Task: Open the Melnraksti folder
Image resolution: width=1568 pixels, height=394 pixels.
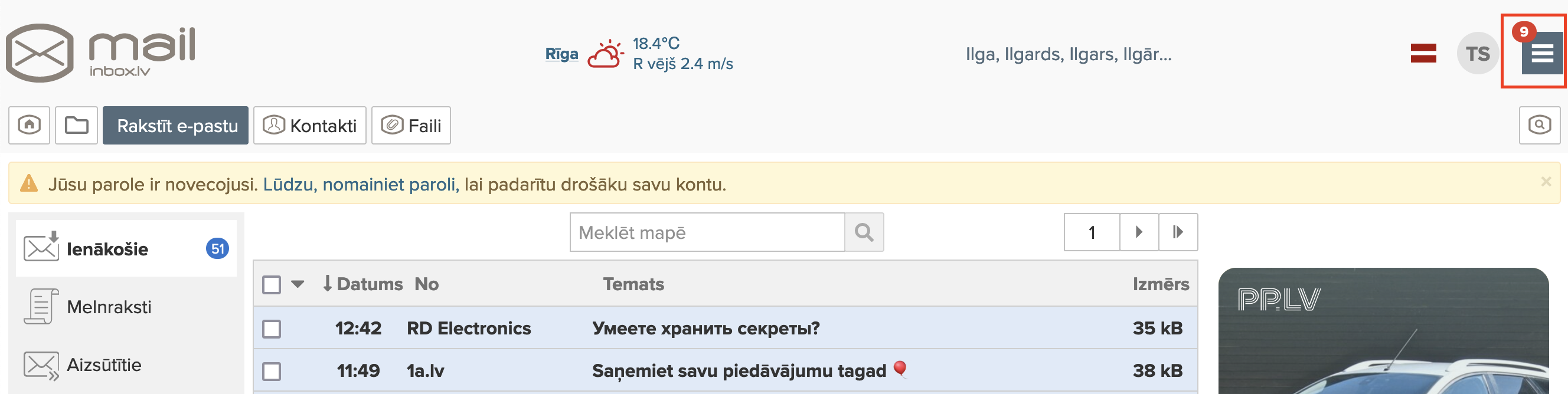Action: pos(109,307)
